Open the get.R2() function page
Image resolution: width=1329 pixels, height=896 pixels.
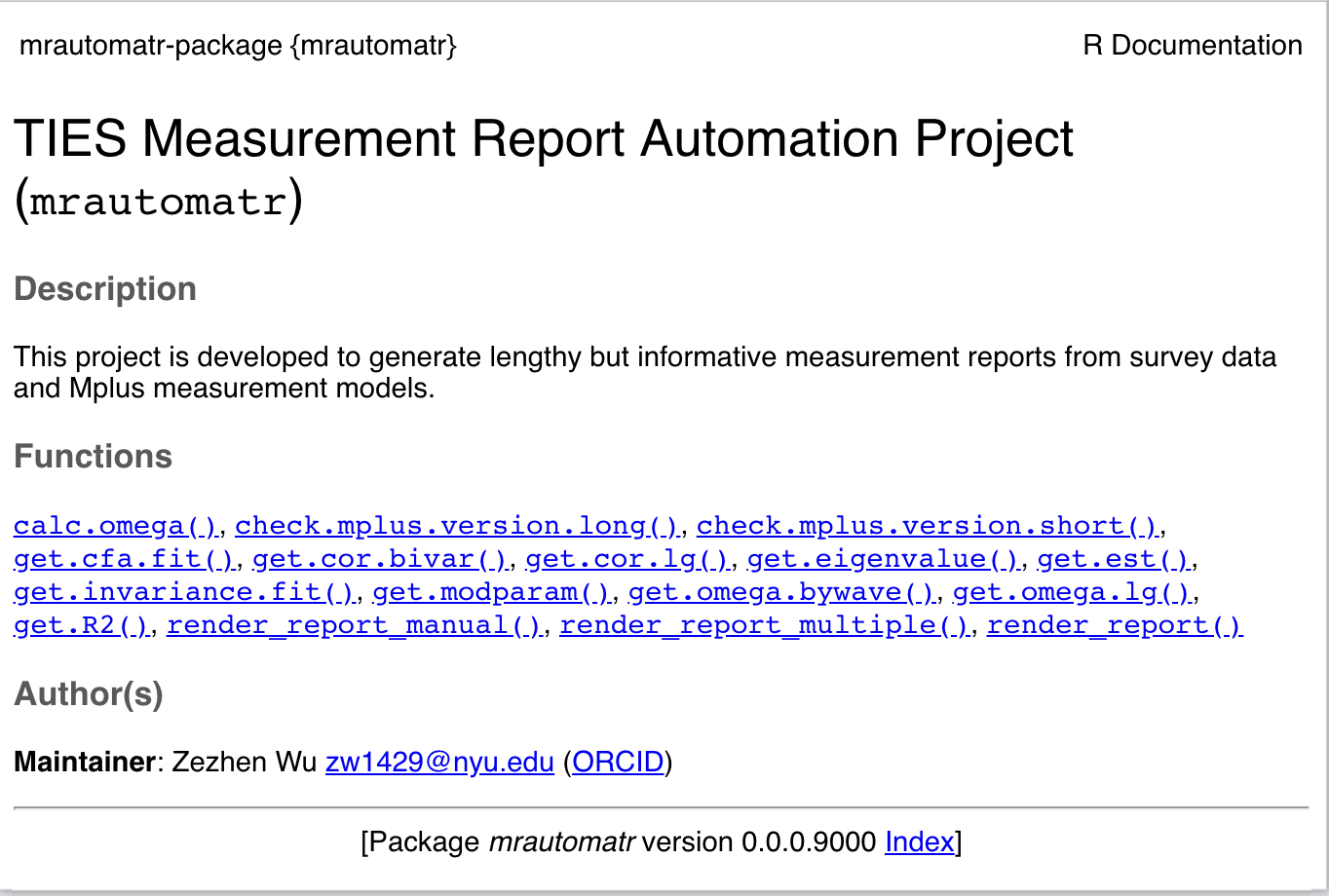click(x=82, y=625)
